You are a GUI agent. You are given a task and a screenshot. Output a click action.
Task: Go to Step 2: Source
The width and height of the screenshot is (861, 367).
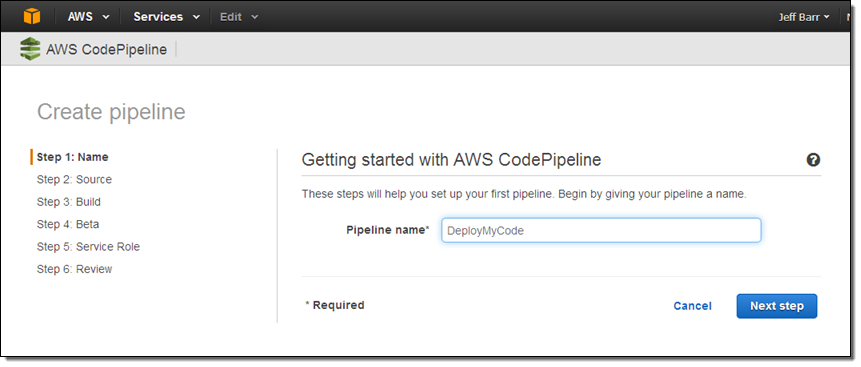point(74,180)
